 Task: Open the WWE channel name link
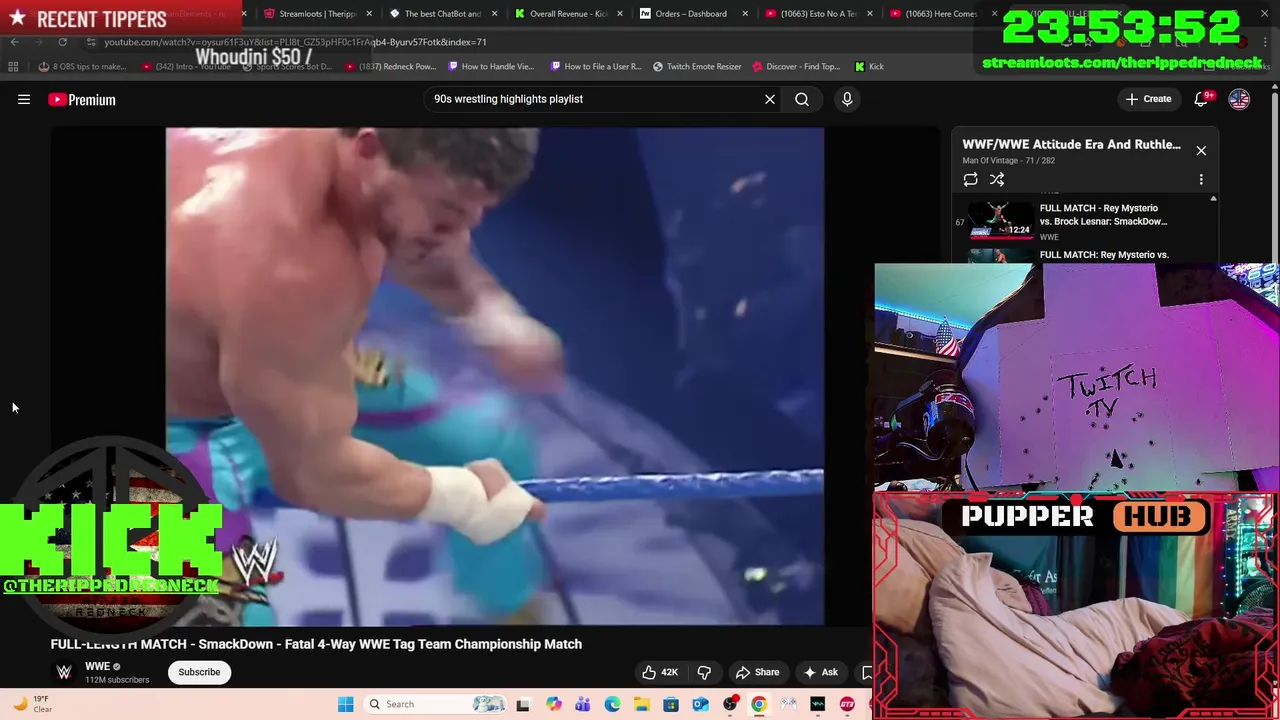[98, 666]
